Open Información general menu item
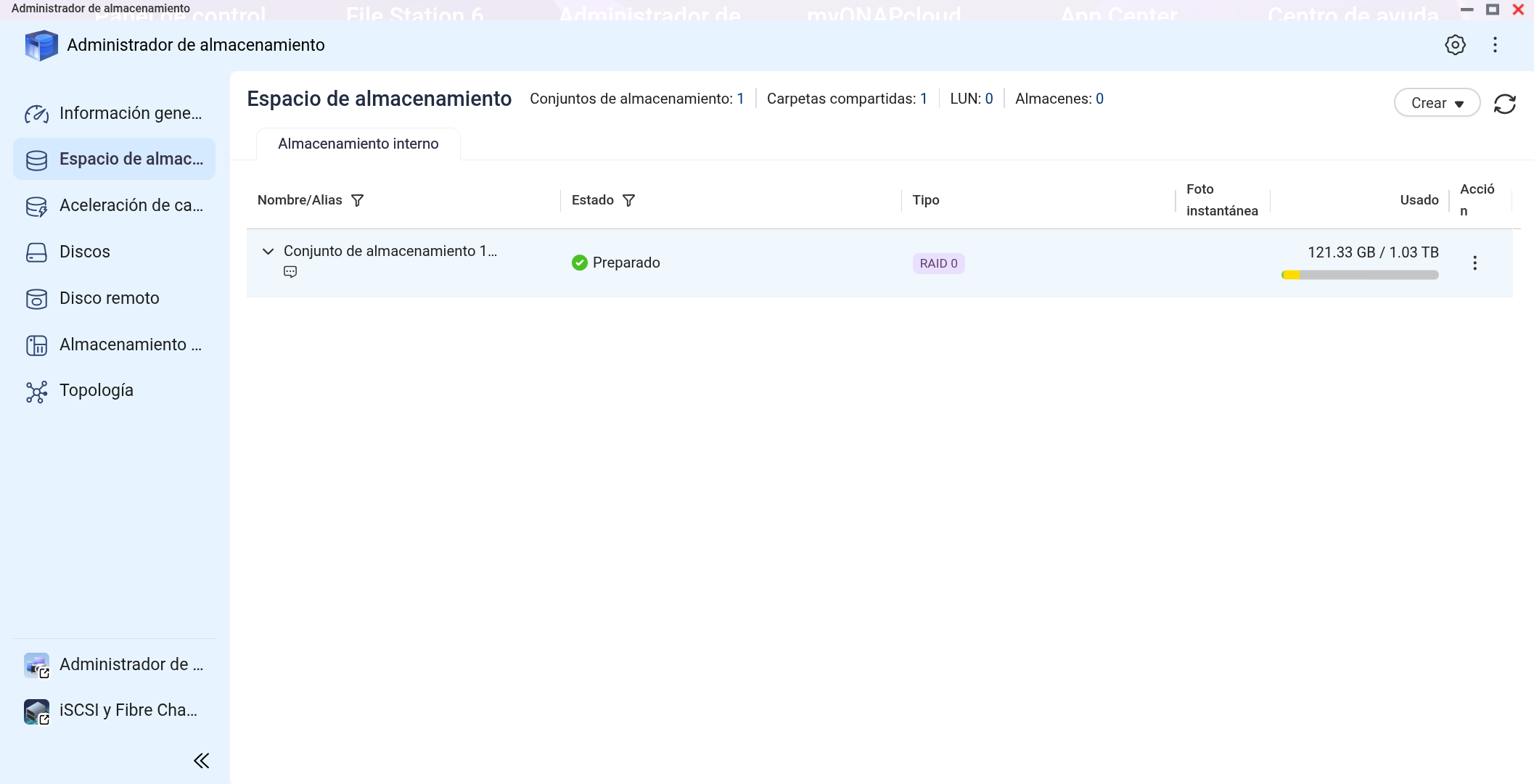The width and height of the screenshot is (1534, 784). tap(130, 113)
